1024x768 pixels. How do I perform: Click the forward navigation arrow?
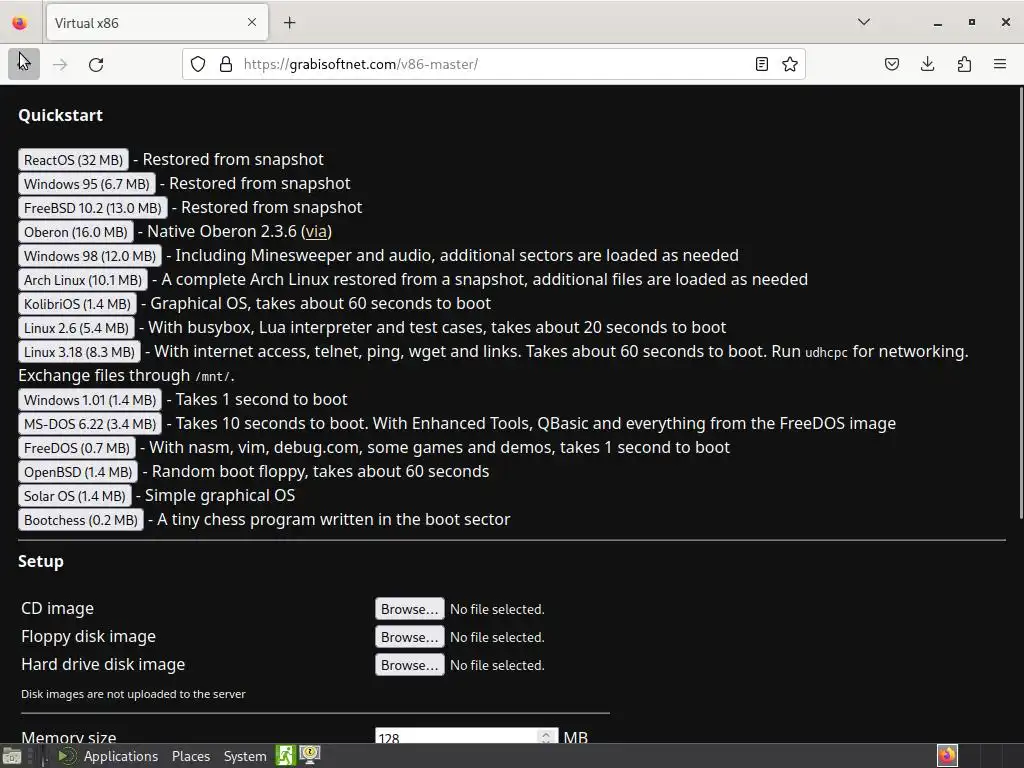tap(60, 64)
